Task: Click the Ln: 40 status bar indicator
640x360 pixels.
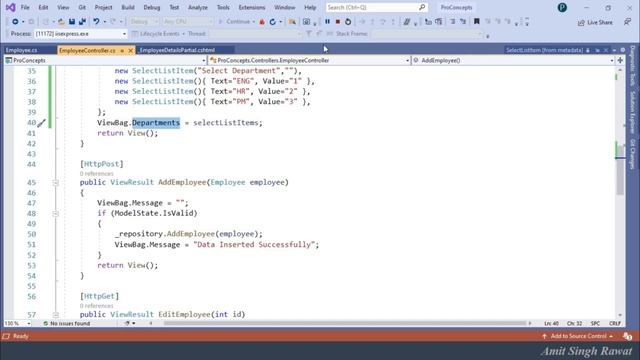Action: coord(551,323)
